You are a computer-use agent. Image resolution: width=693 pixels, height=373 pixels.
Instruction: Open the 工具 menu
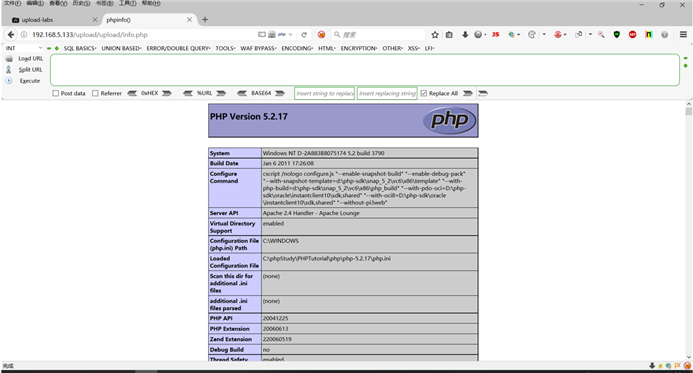pos(127,3)
